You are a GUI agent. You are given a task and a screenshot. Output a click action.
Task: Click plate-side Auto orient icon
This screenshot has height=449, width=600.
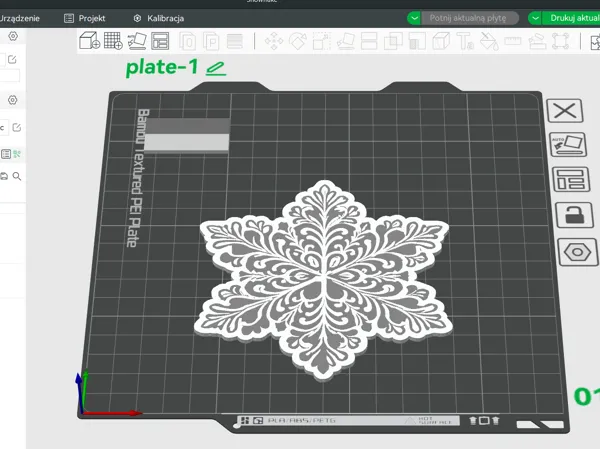[568, 145]
